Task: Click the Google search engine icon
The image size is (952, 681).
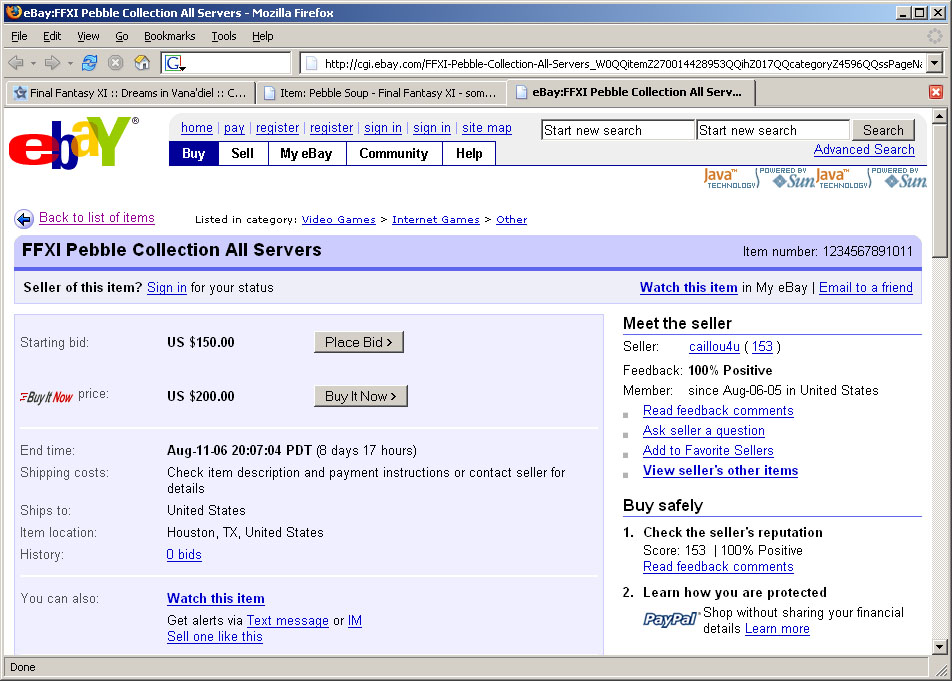Action: pyautogui.click(x=174, y=63)
